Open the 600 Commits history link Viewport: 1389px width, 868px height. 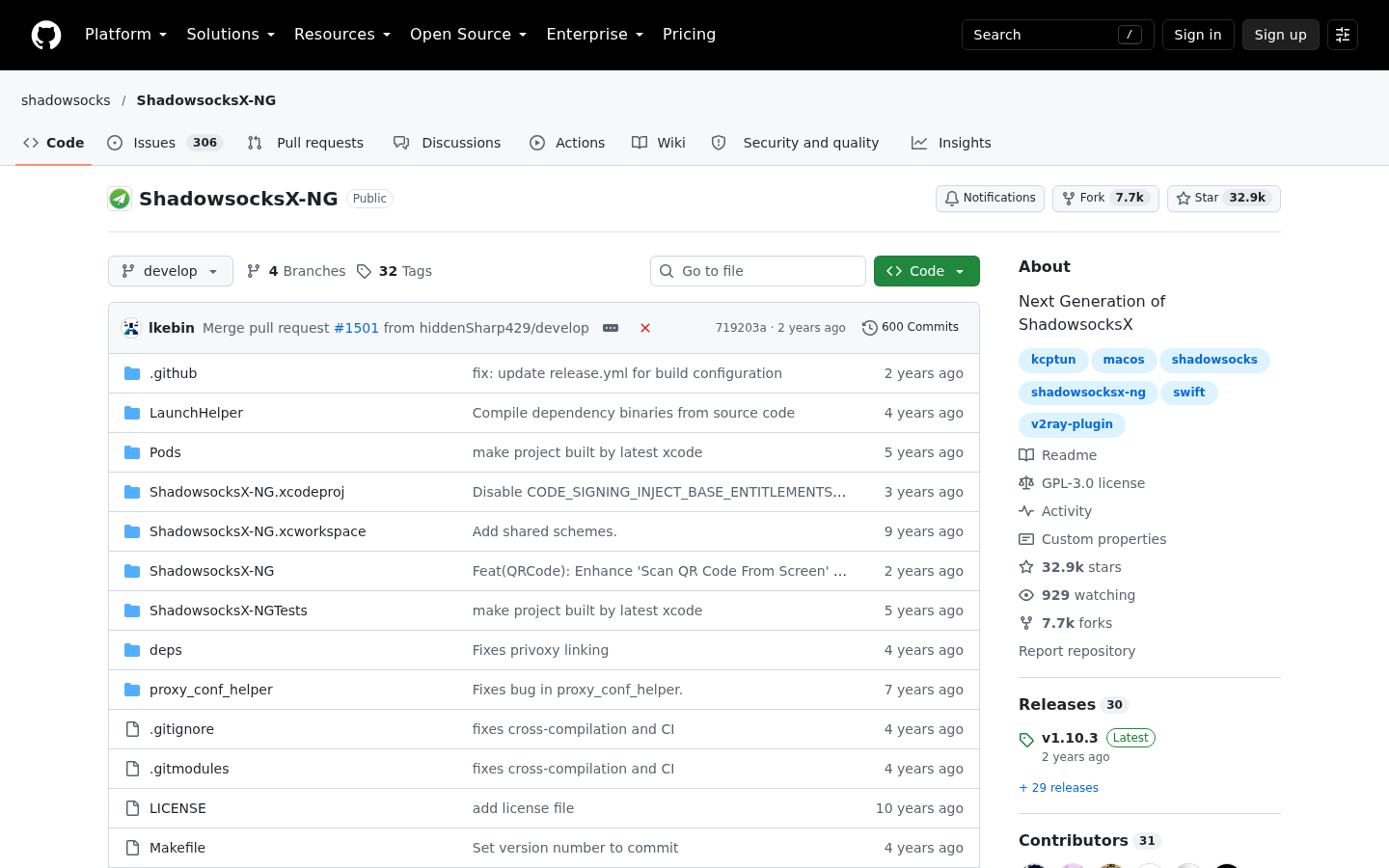click(911, 328)
